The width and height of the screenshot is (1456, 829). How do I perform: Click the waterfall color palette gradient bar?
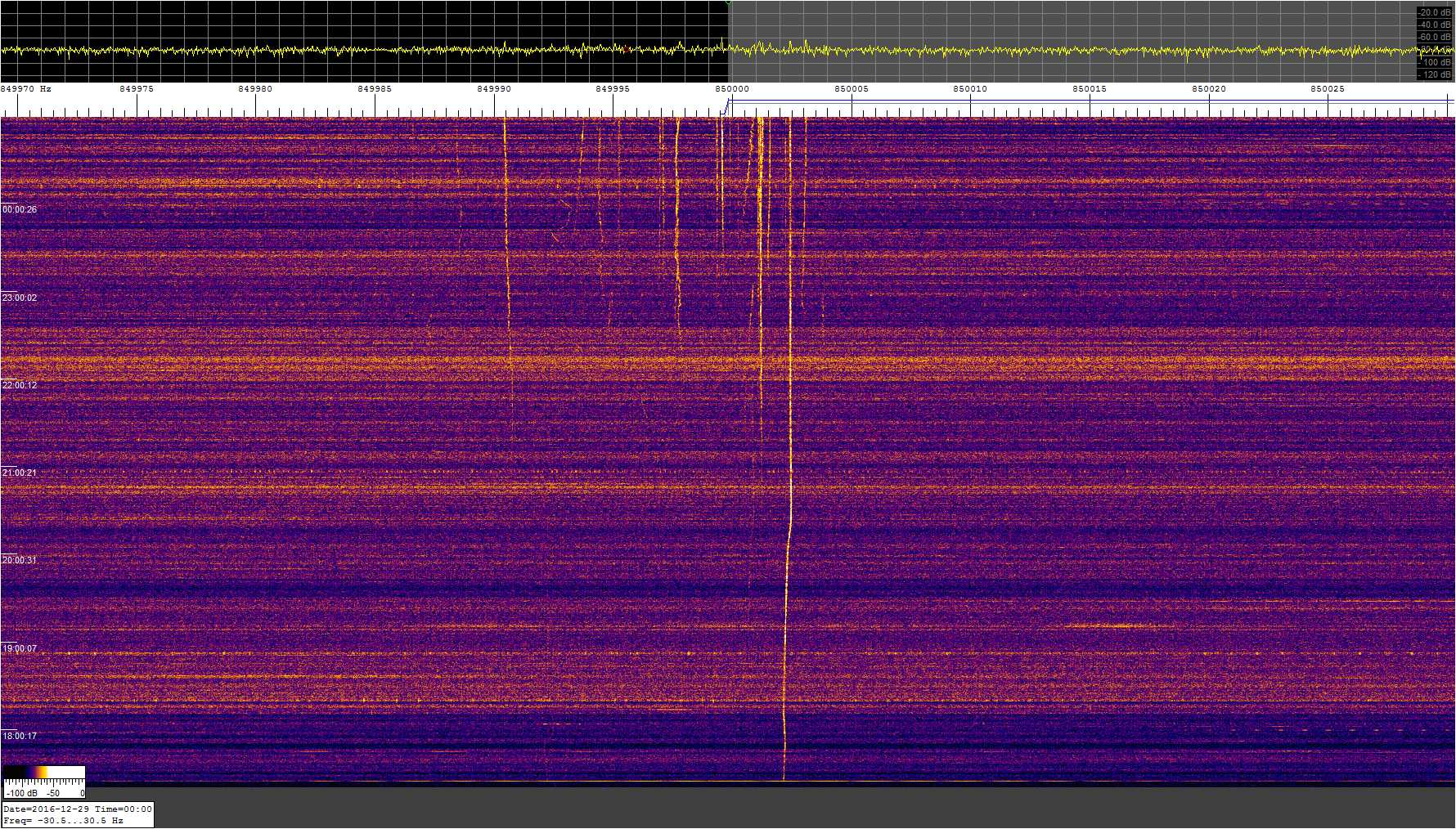[44, 772]
